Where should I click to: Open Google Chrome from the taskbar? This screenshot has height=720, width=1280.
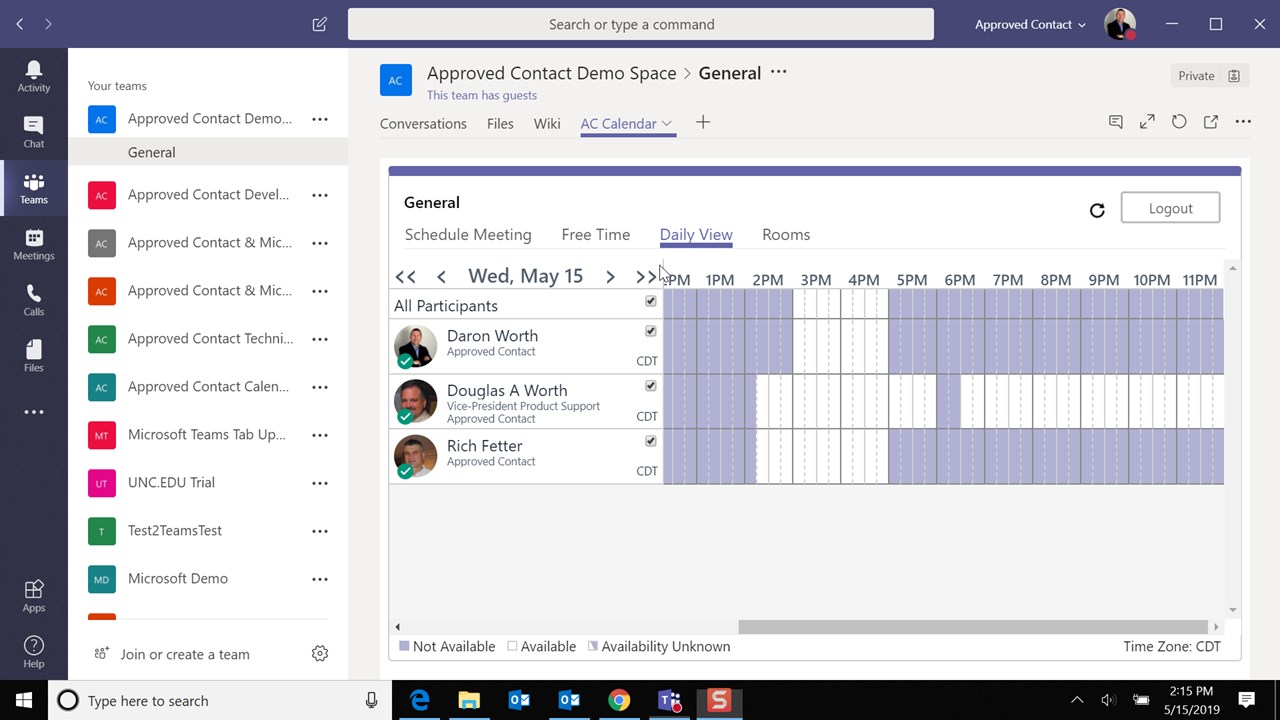coord(619,700)
